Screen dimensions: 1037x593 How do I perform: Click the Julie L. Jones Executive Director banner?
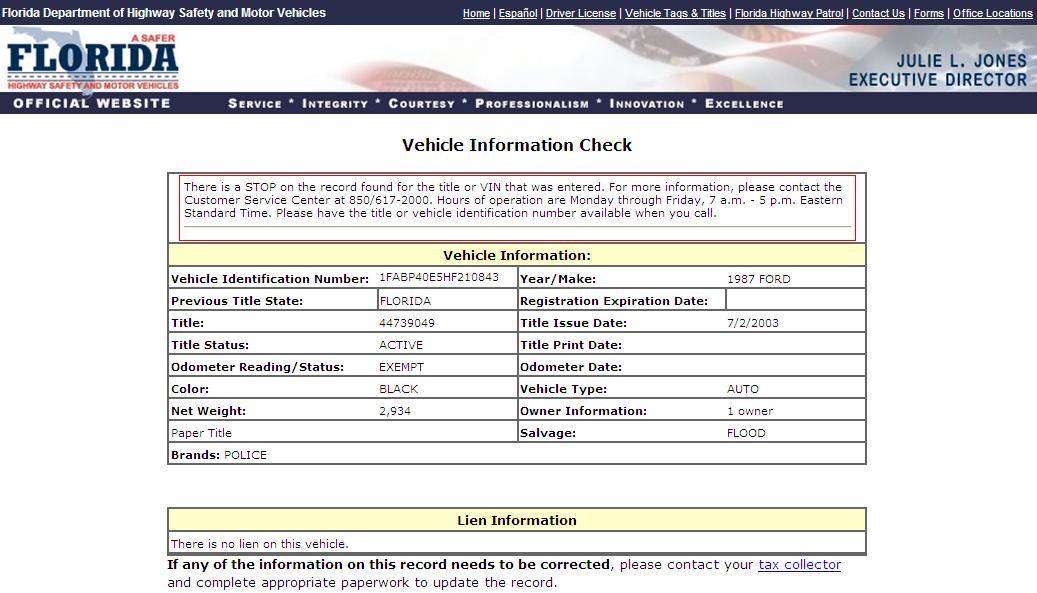937,70
